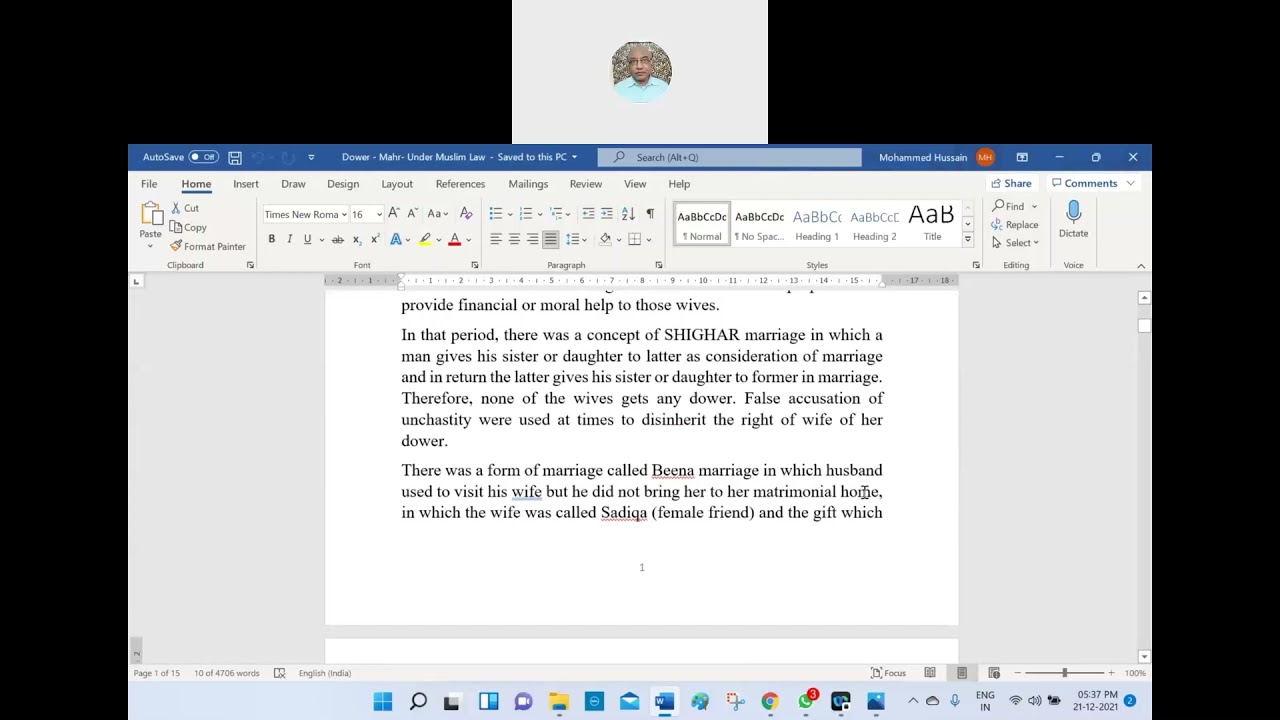Select the Normal style
This screenshot has height=720, width=1280.
click(702, 226)
